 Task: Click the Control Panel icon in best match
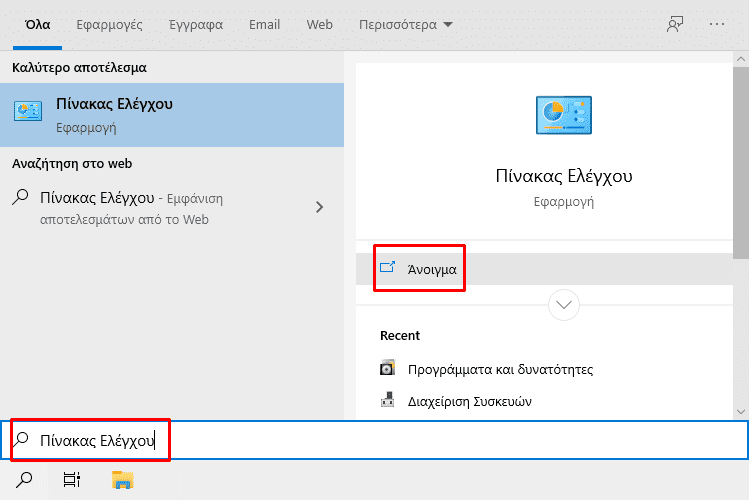tap(28, 111)
